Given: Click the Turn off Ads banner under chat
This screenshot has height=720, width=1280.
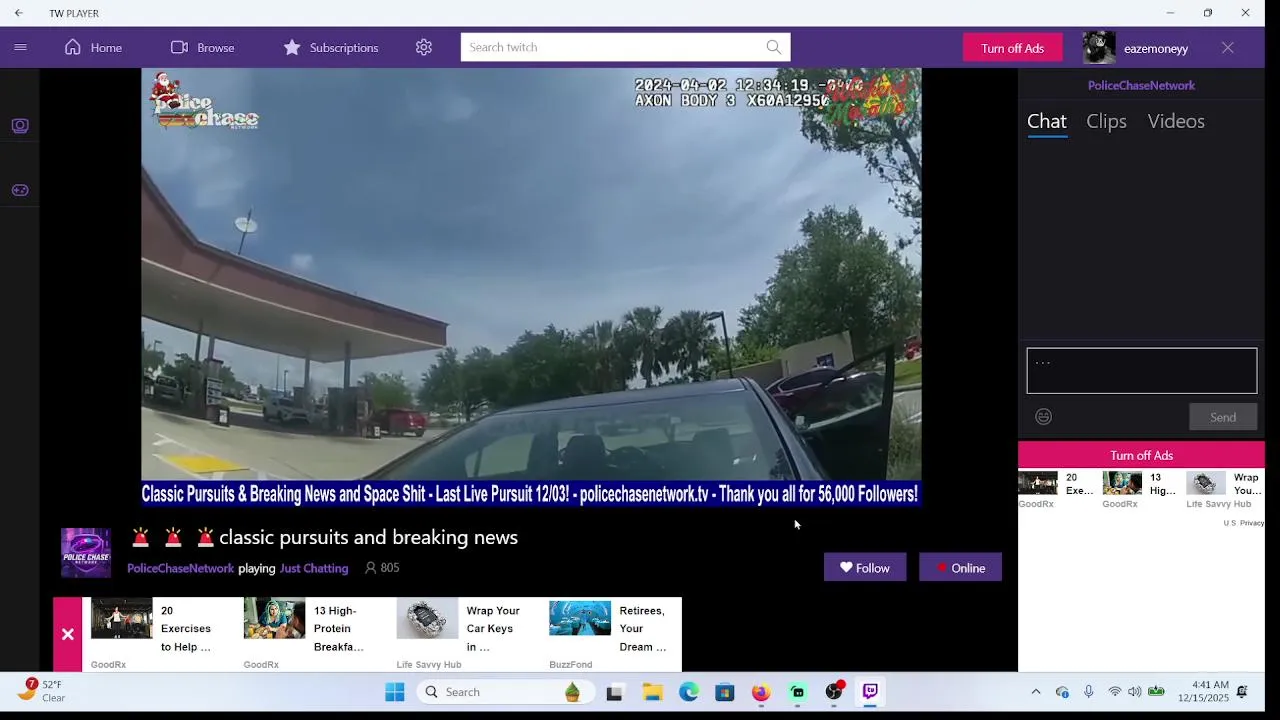Looking at the screenshot, I should [1141, 455].
